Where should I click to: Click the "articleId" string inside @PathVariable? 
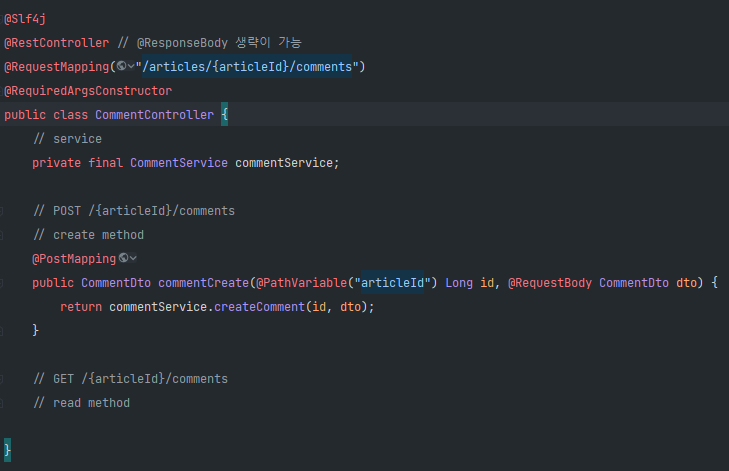point(393,283)
